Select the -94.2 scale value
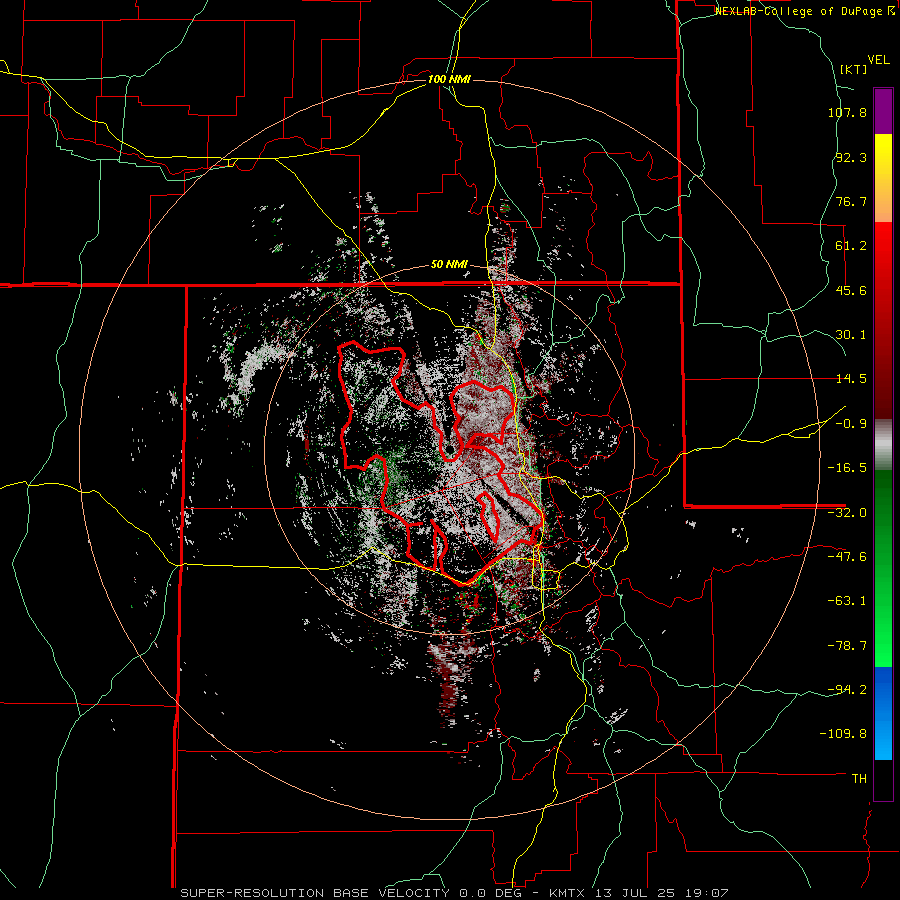Viewport: 900px width, 900px height. (x=847, y=690)
